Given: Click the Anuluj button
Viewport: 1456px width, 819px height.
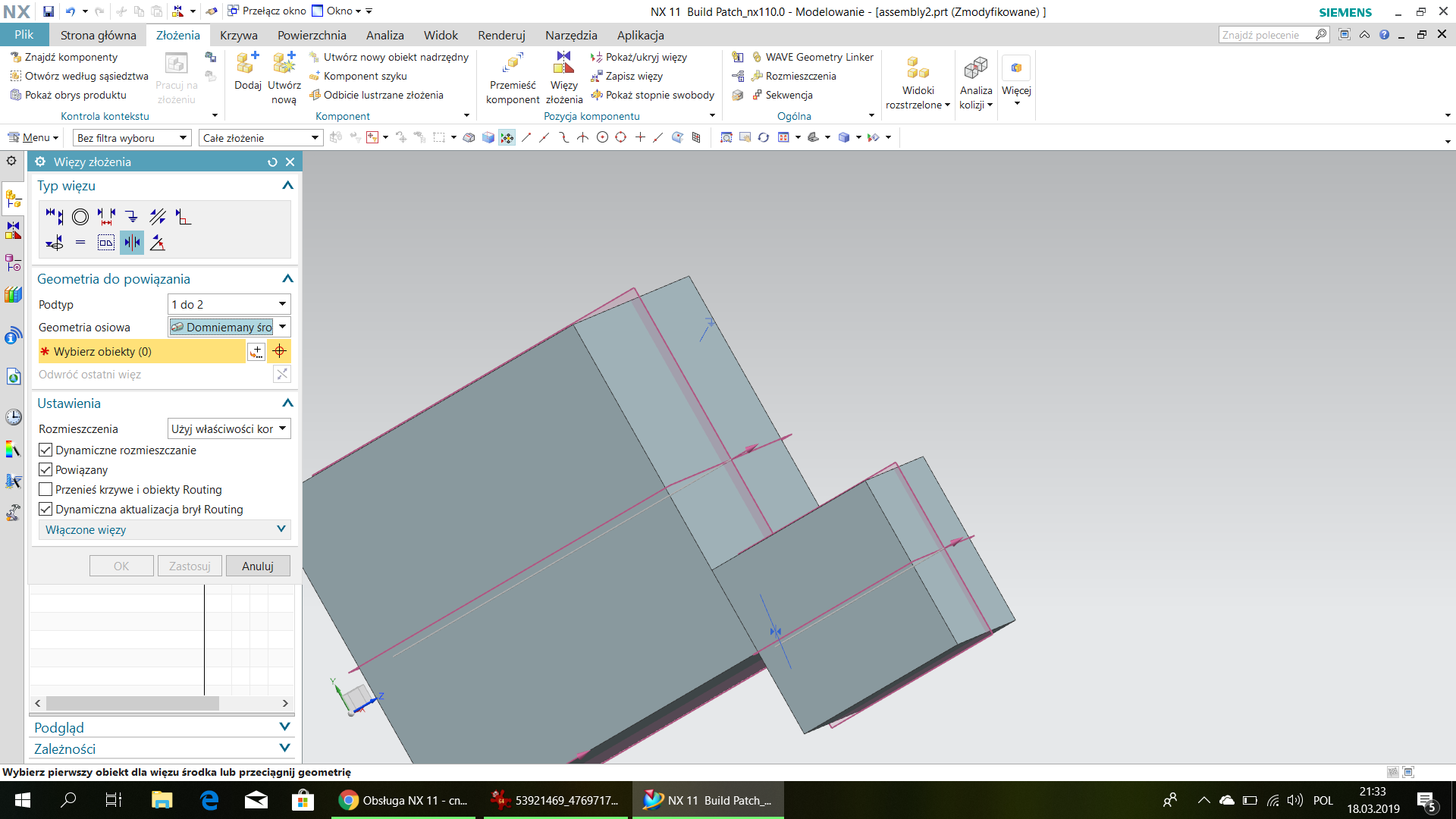Looking at the screenshot, I should (x=258, y=566).
